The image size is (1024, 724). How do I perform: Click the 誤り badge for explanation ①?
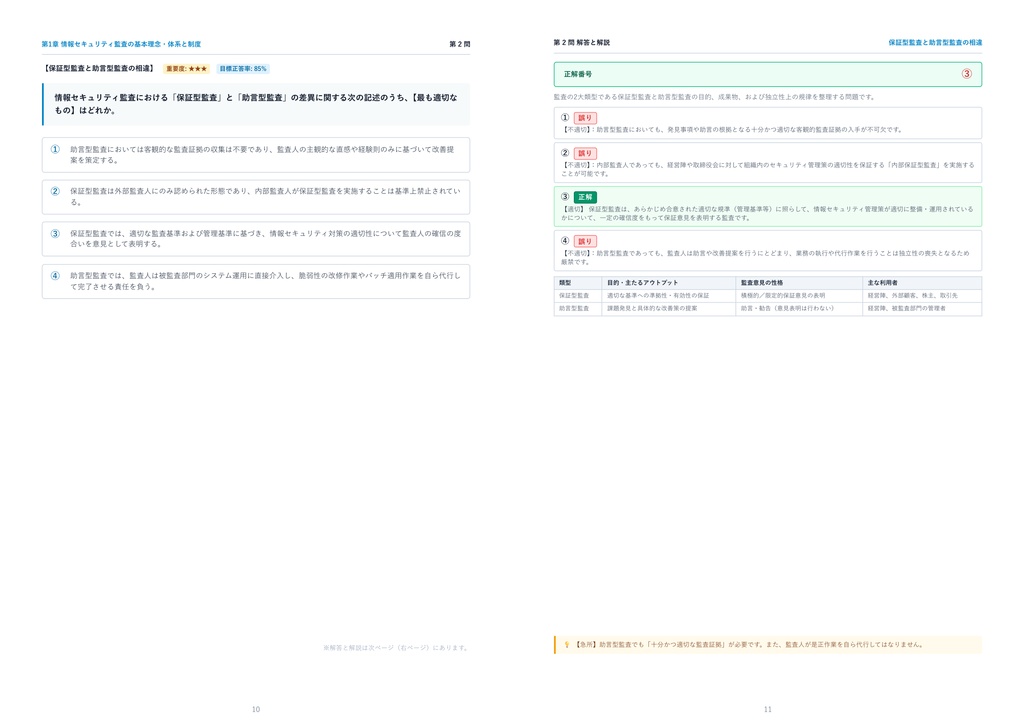[584, 118]
